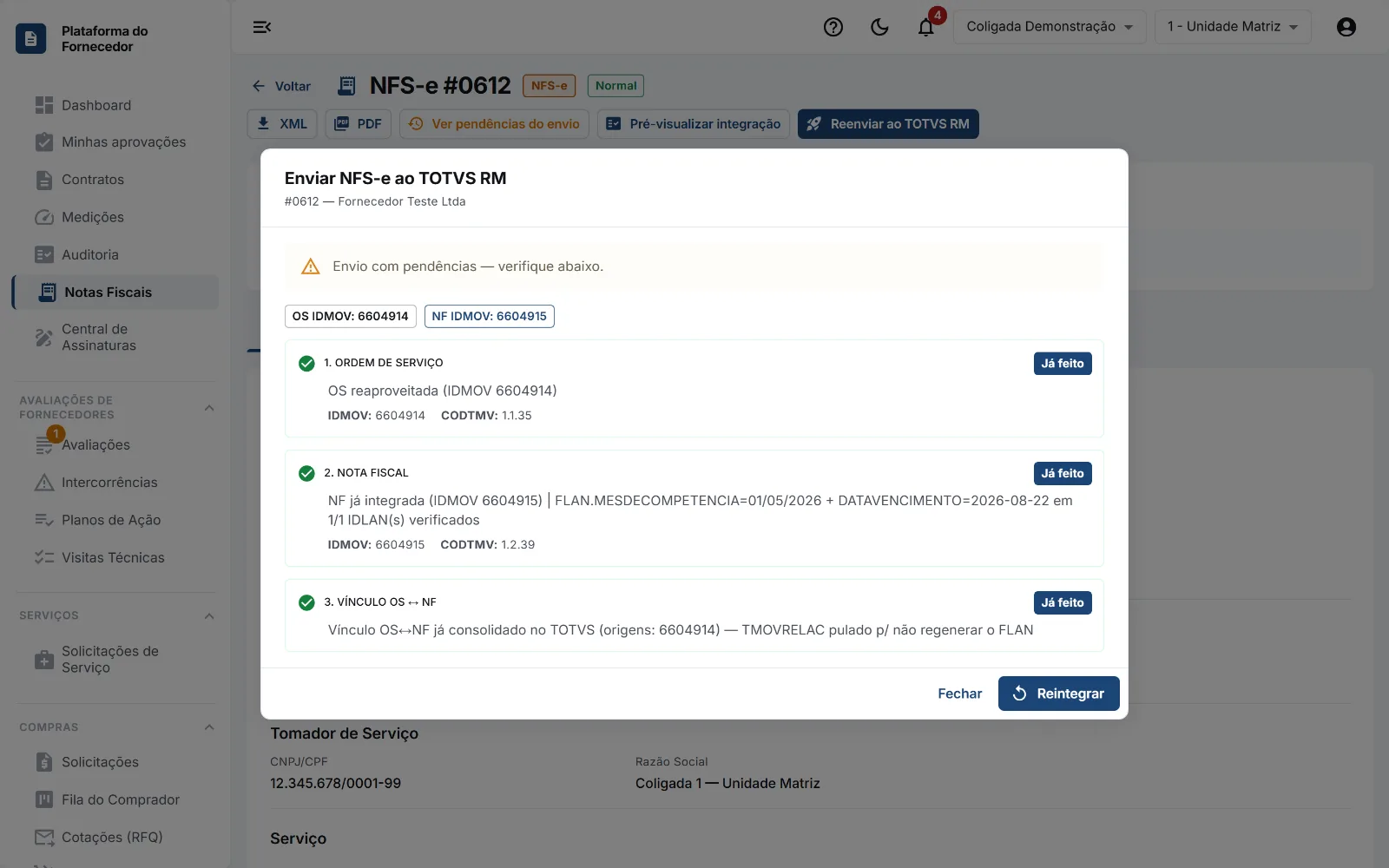Click the orange warning triangle in alert
The image size is (1389, 868).
coord(311,266)
